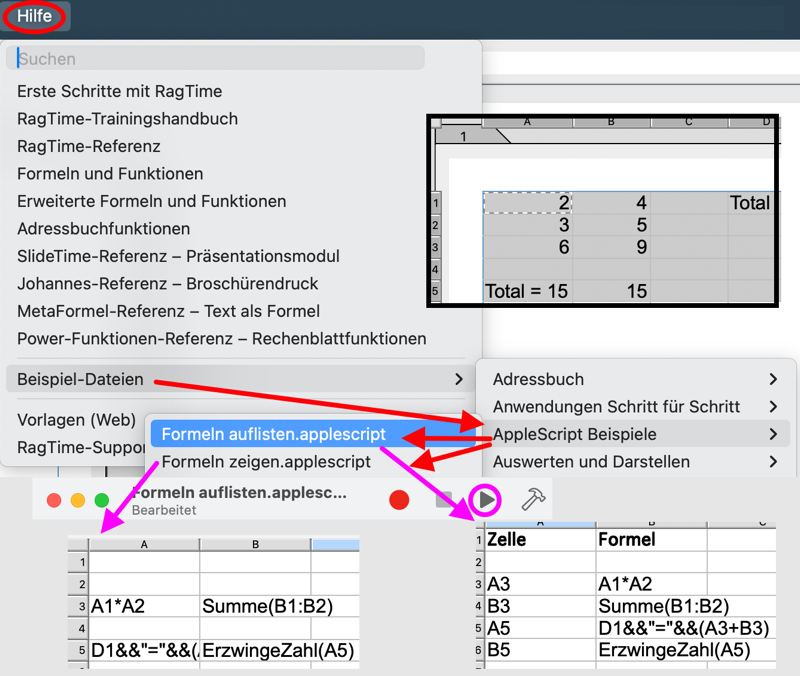Image resolution: width=800 pixels, height=676 pixels.
Task: Minimize Script Editor with yellow button
Action: pos(78,500)
